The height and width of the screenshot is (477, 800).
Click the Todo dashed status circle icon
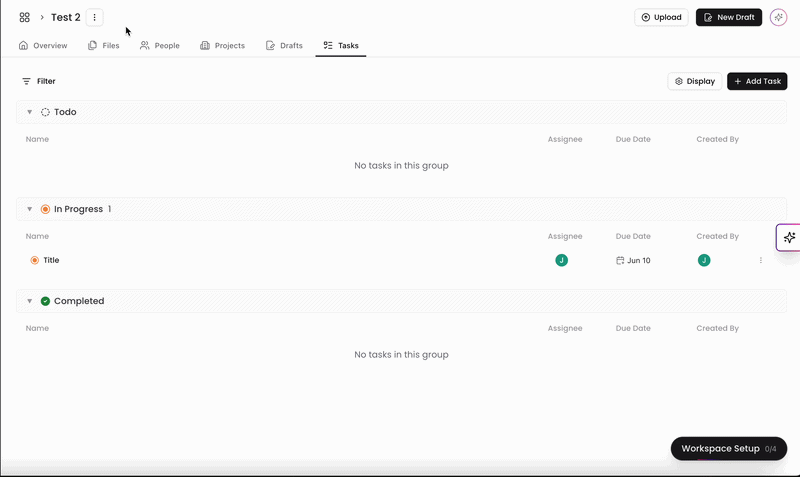pyautogui.click(x=45, y=112)
